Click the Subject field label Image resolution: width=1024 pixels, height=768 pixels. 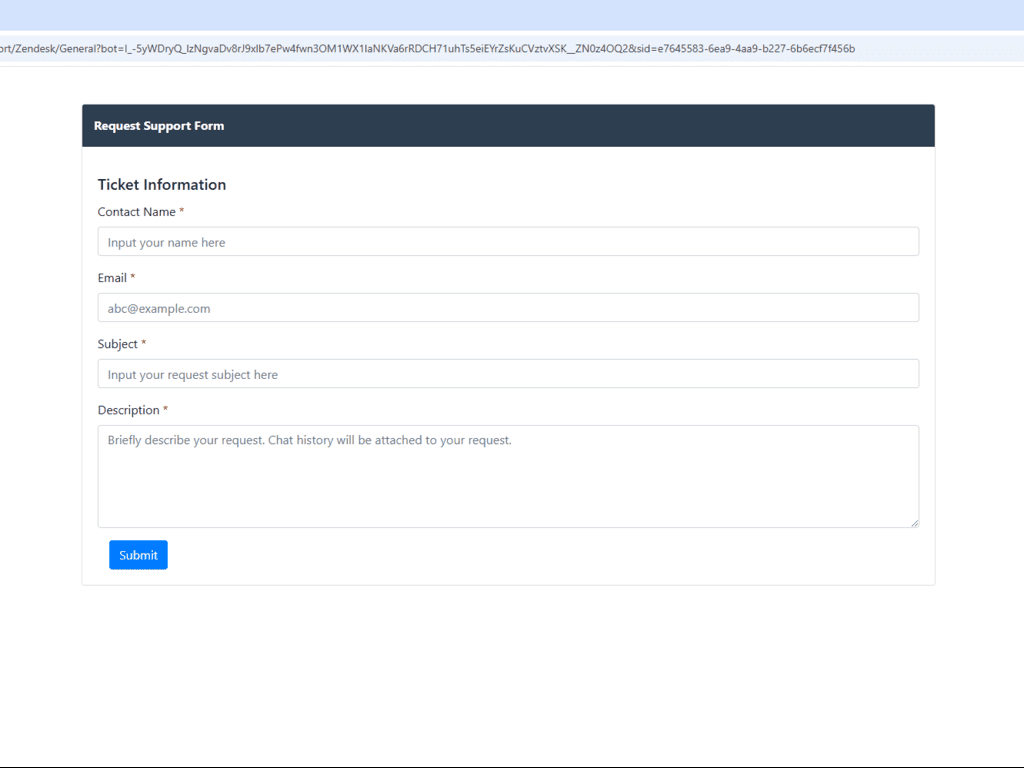[117, 344]
